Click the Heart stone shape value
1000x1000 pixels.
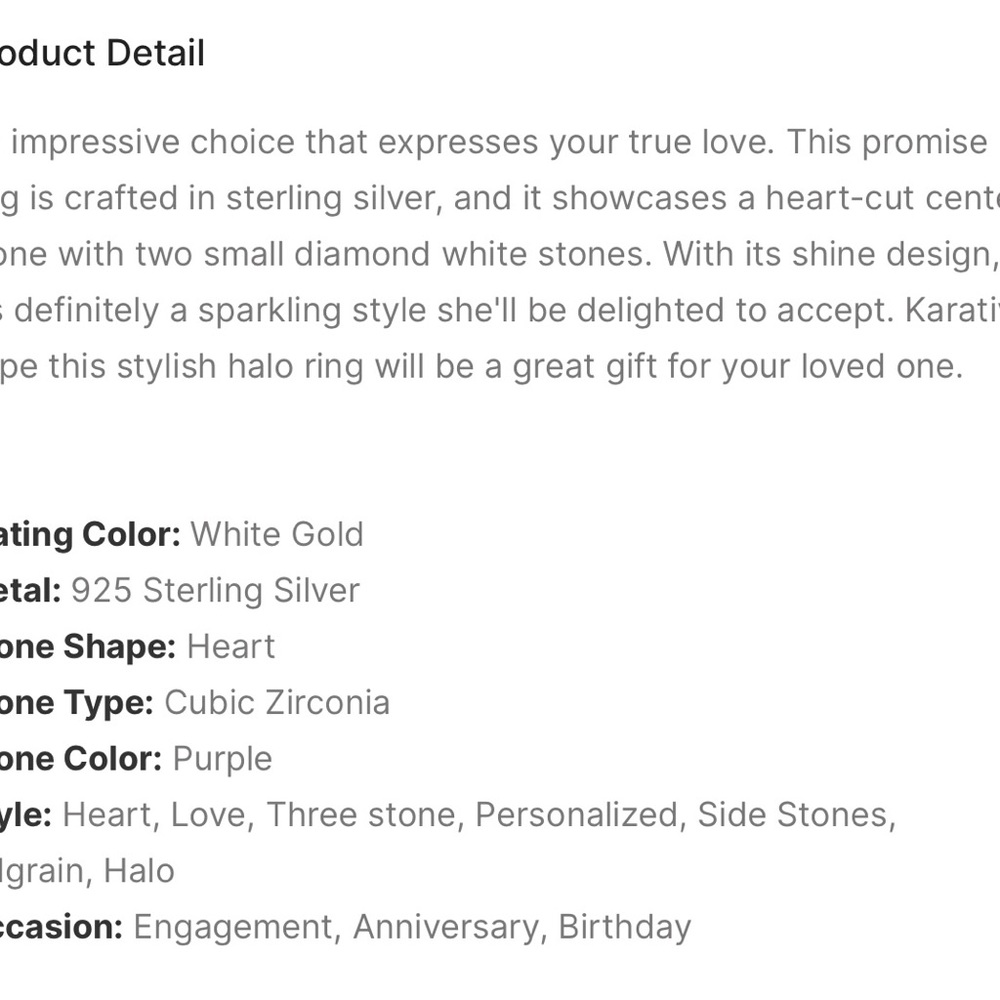(231, 647)
